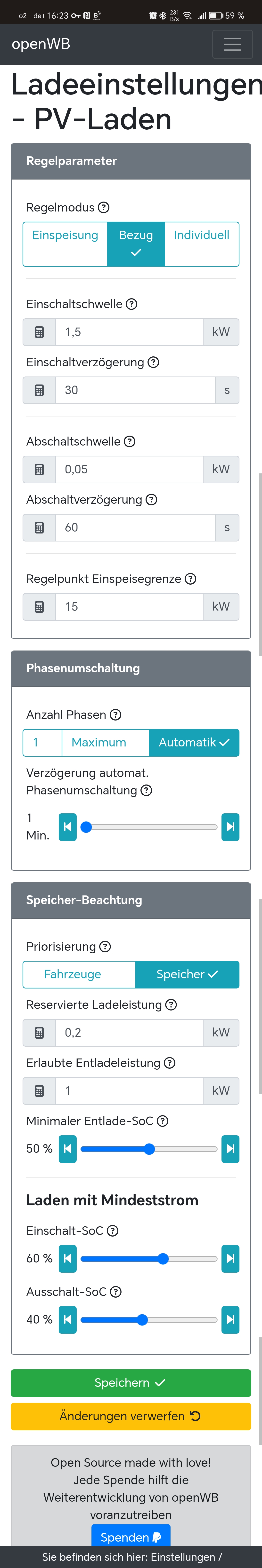The width and height of the screenshot is (262, 1568).
Task: Discard changes with Änderungen verwerfen
Action: [x=131, y=1416]
